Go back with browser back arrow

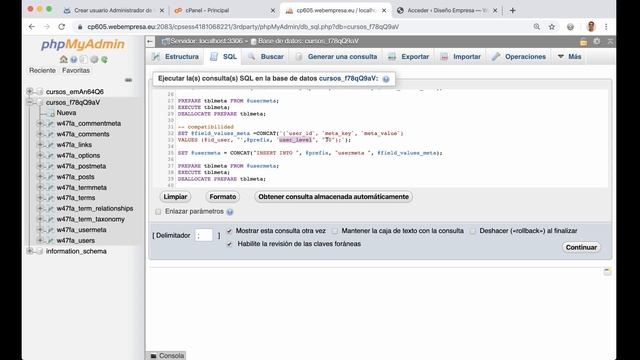tap(32, 27)
